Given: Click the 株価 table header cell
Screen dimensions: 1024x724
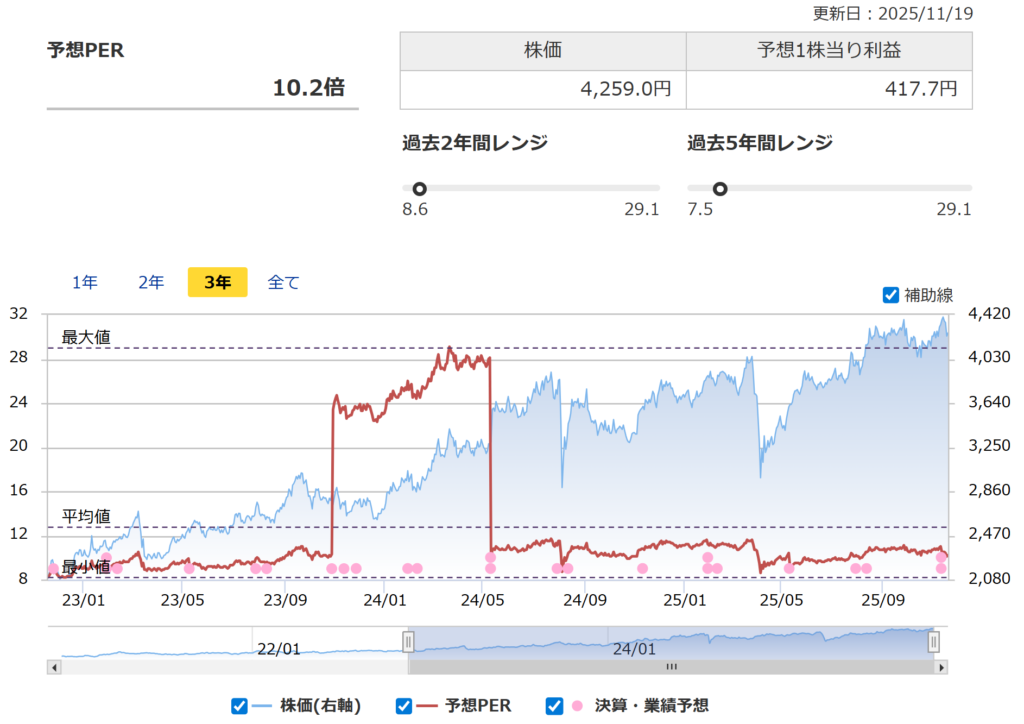Looking at the screenshot, I should coord(542,48).
